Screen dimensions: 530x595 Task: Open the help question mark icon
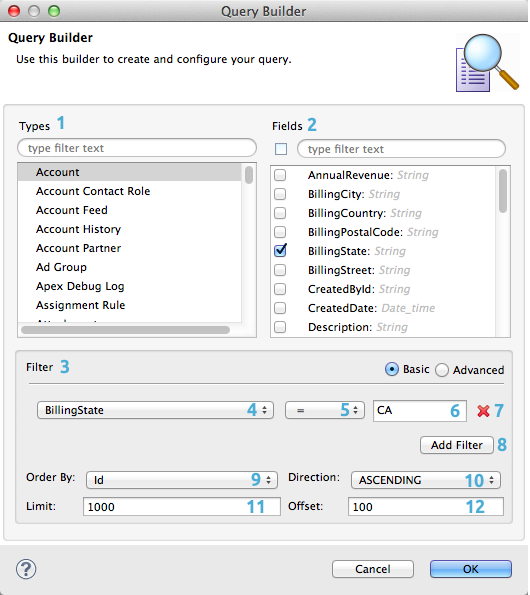[26, 569]
